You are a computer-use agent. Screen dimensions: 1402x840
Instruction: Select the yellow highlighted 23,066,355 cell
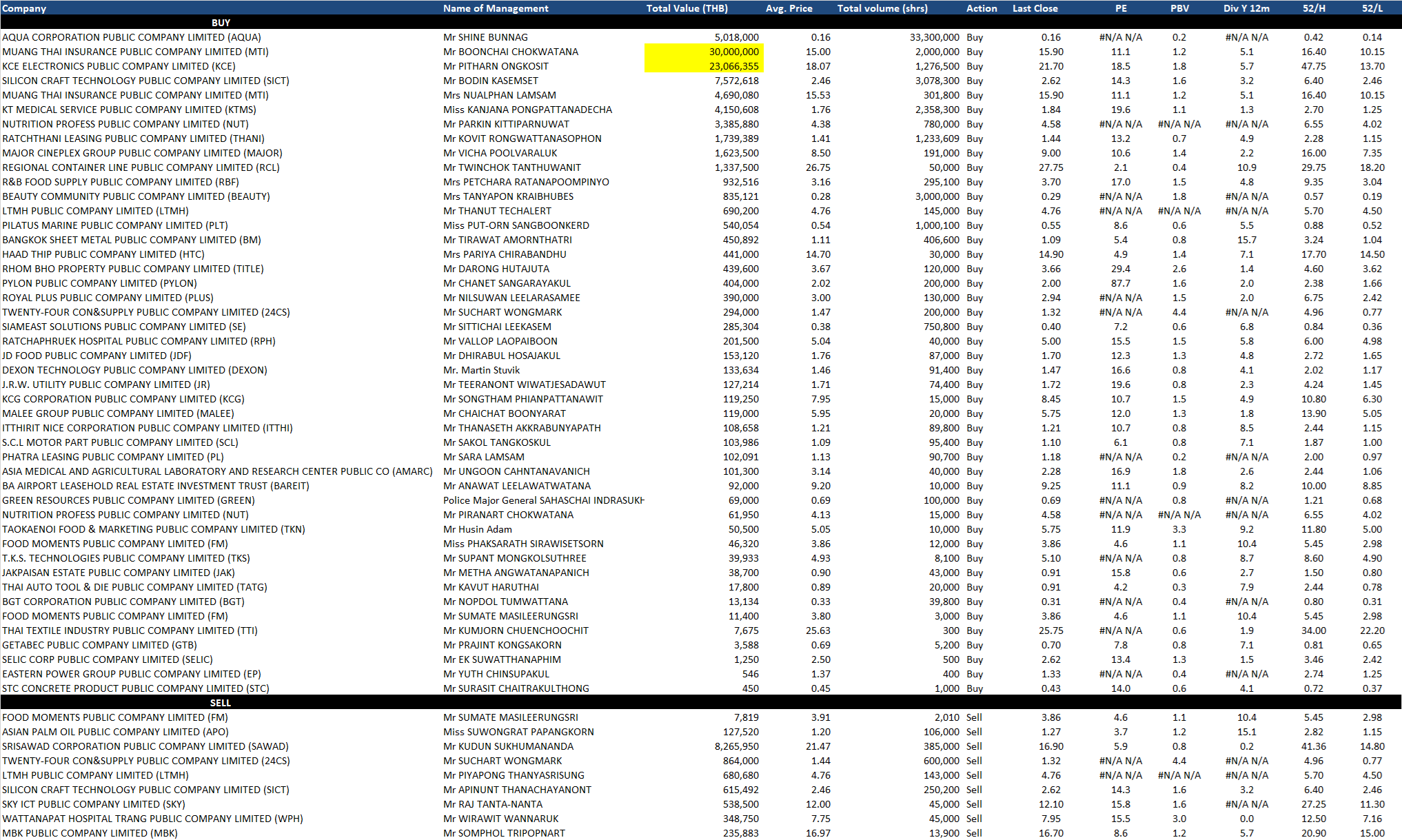click(704, 66)
